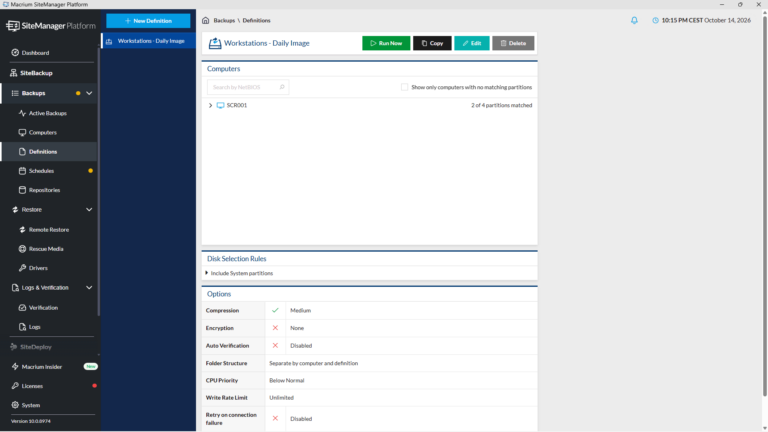Click the Schedules calendar icon
This screenshot has width=768, height=432.
pos(22,171)
